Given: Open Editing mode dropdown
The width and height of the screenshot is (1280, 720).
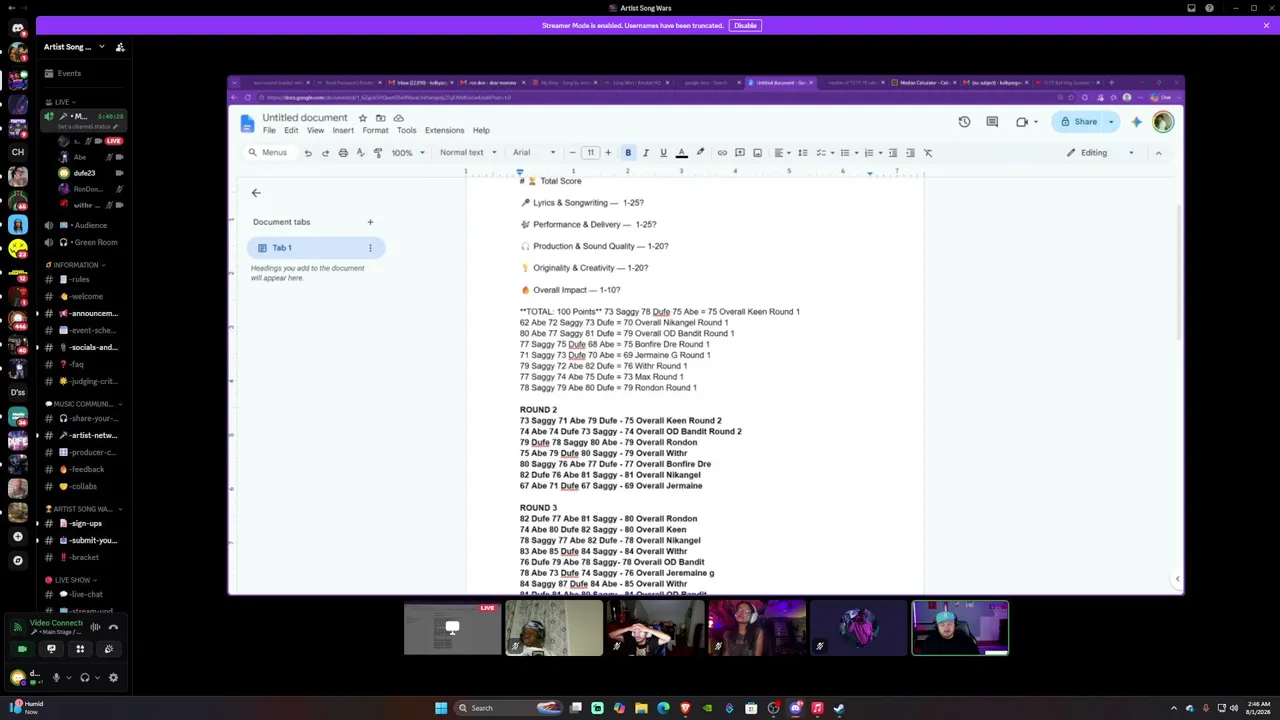Looking at the screenshot, I should pyautogui.click(x=1100, y=153).
